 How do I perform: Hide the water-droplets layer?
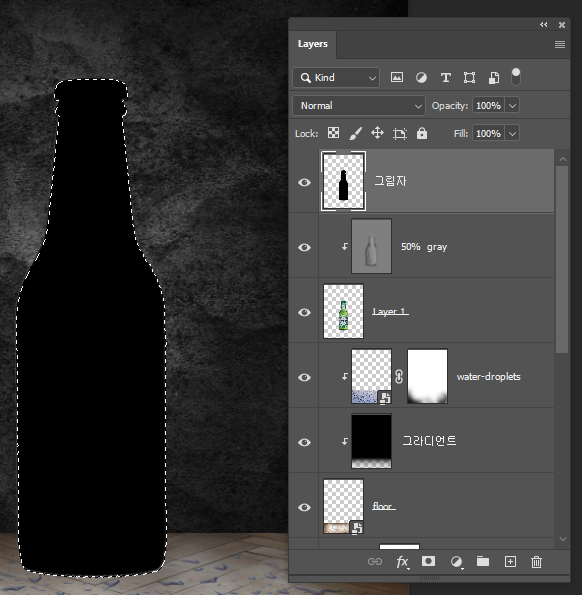(304, 377)
